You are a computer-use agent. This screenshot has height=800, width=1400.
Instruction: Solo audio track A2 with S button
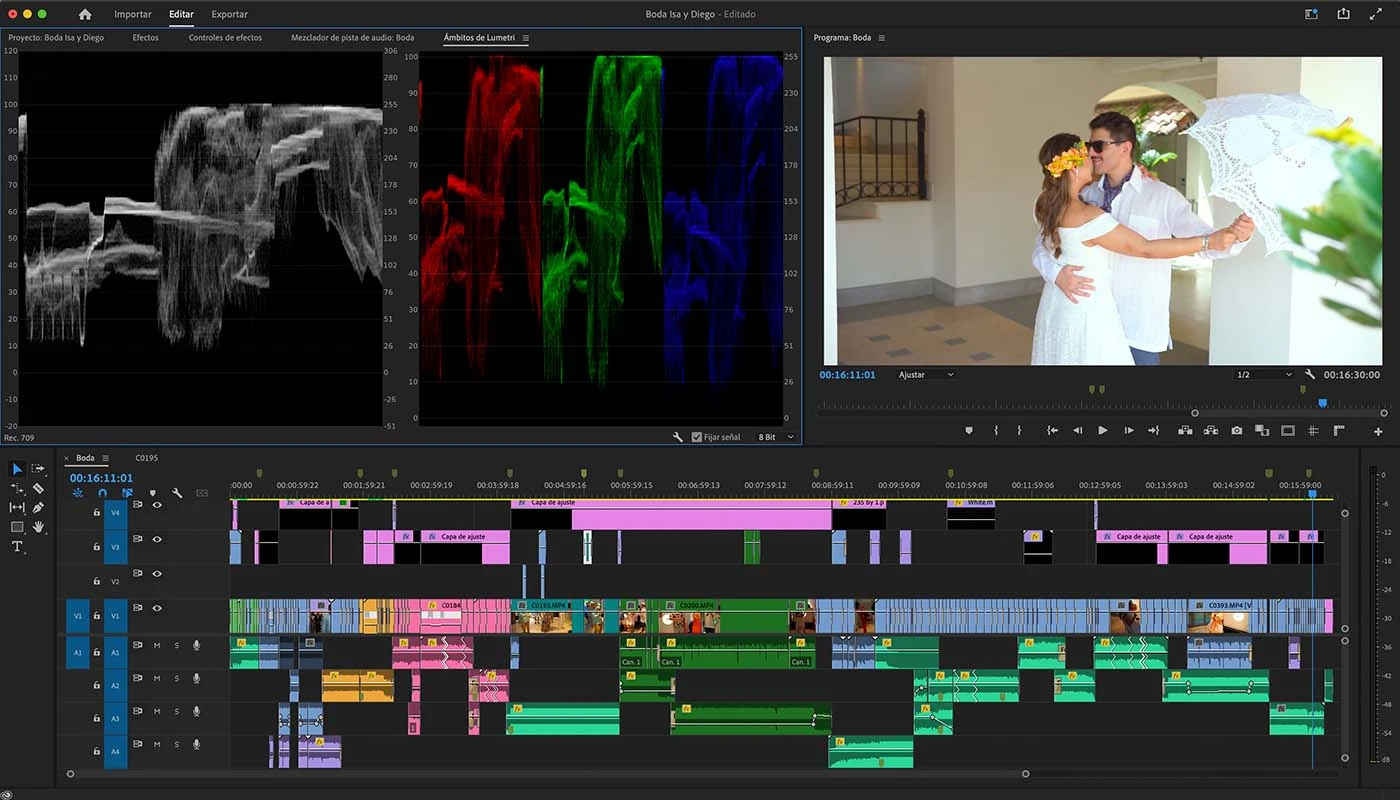click(x=177, y=677)
